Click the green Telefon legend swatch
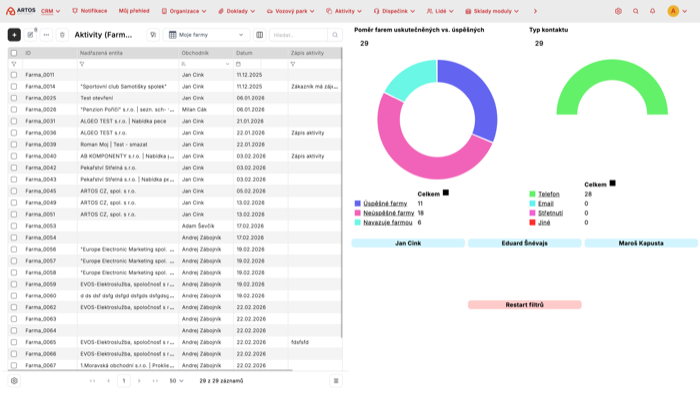 click(x=532, y=194)
